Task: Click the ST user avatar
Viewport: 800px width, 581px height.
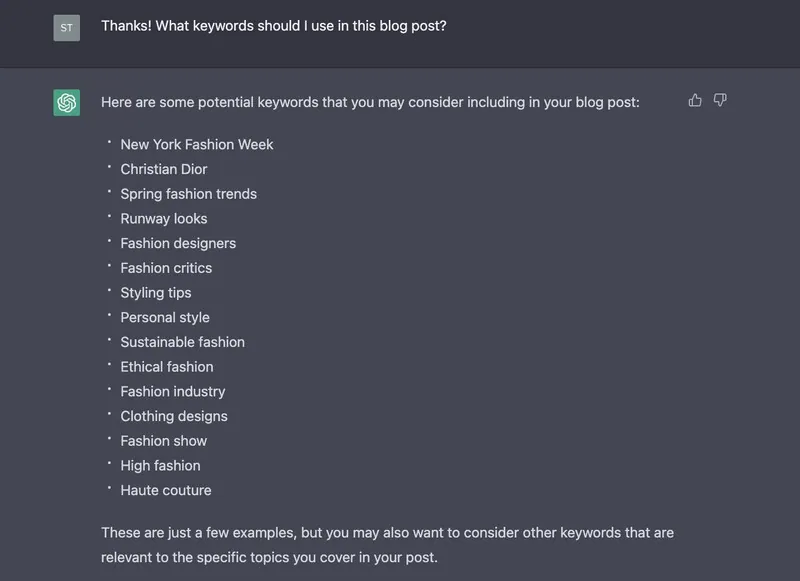Action: (x=67, y=27)
